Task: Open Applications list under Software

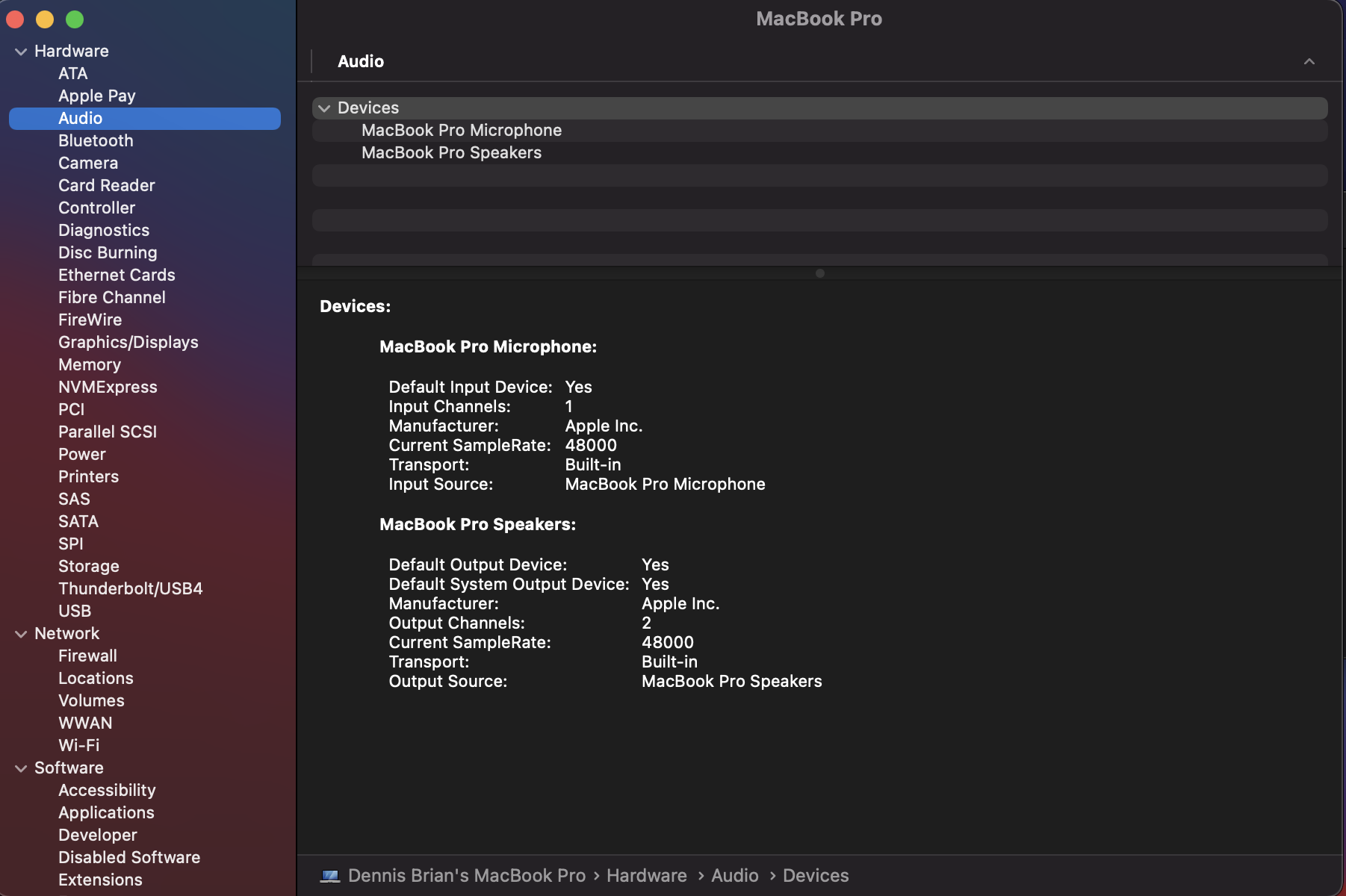Action: (x=106, y=812)
